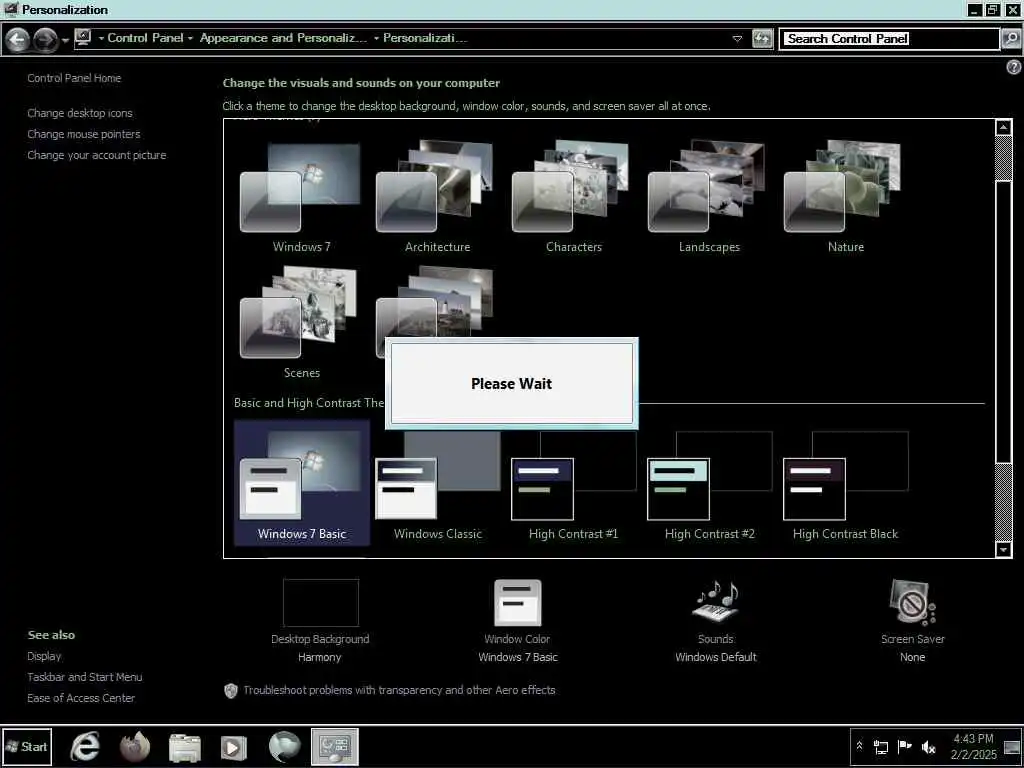
Task: Open Windows Explorer folder from taskbar
Action: (x=185, y=748)
